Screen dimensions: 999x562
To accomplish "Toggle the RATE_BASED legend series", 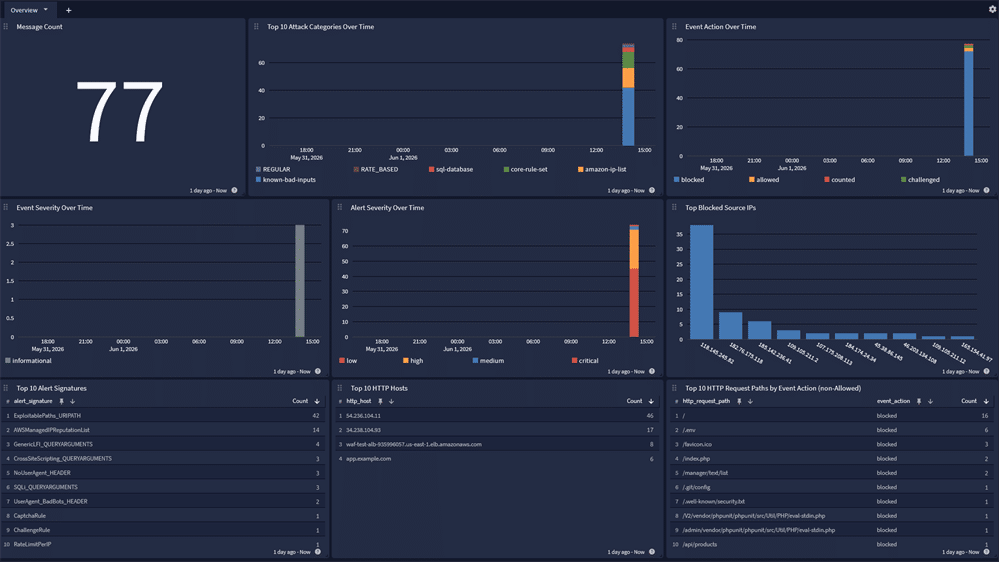I will (x=375, y=169).
